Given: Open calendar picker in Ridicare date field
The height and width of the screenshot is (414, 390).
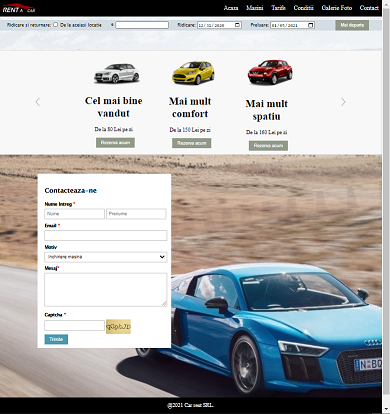Looking at the screenshot, I should (237, 25).
